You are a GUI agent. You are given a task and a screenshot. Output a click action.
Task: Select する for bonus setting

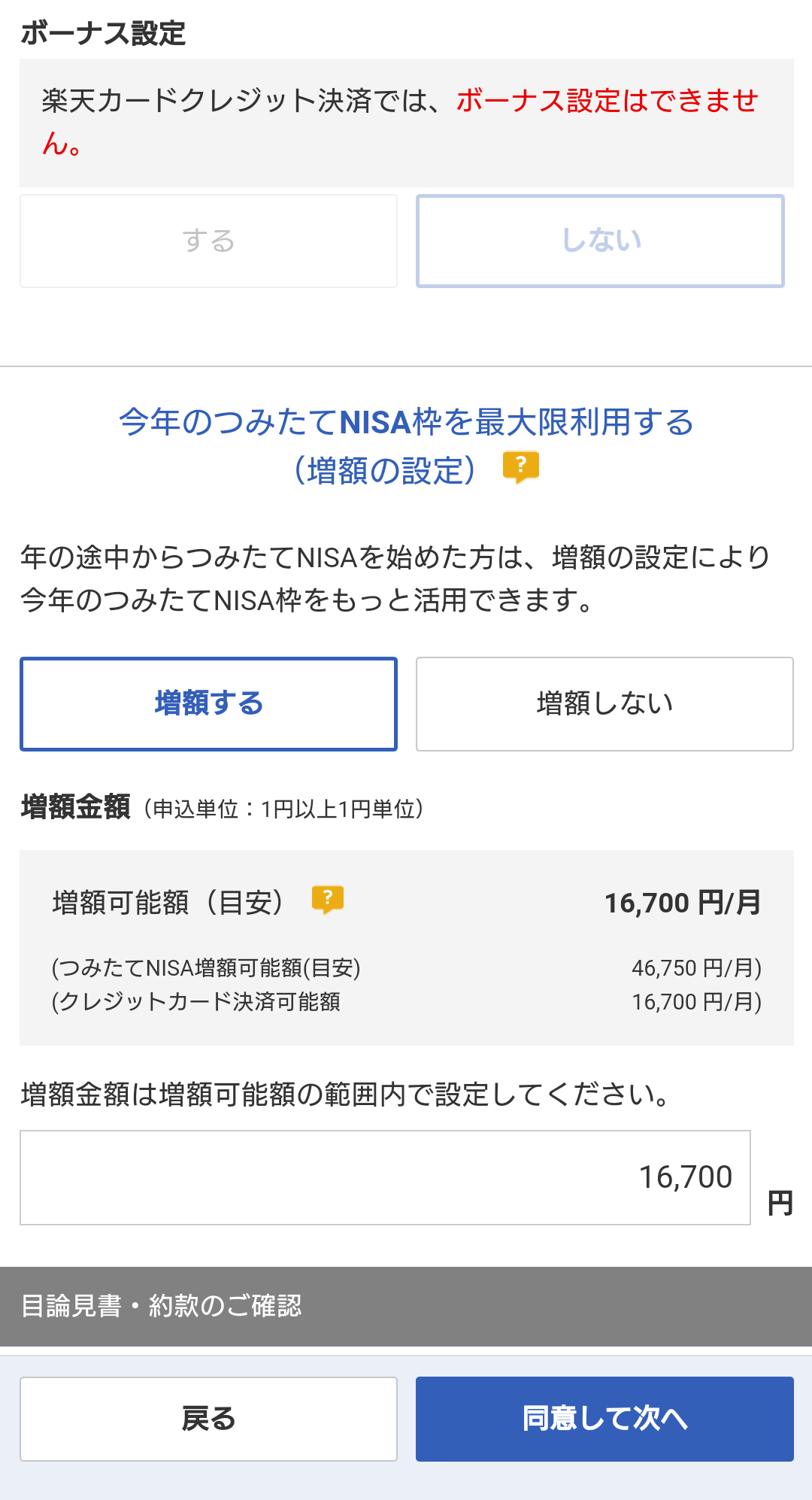tap(208, 241)
